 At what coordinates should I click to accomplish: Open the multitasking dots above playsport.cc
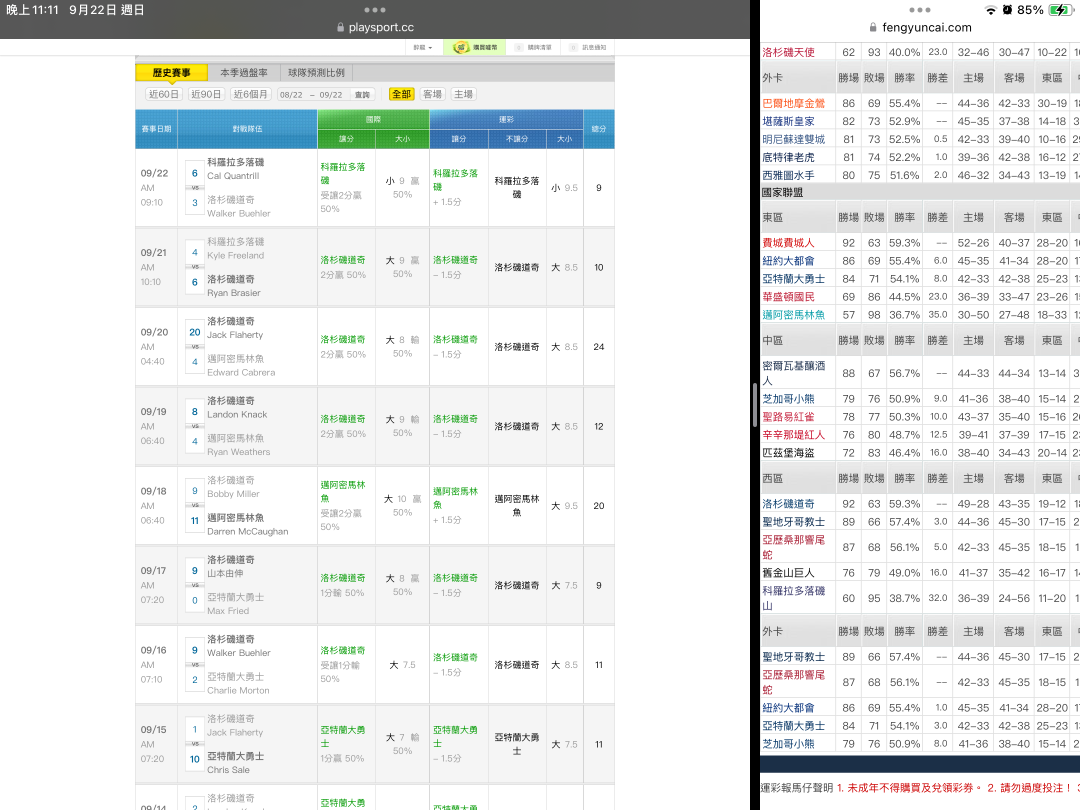point(375,10)
